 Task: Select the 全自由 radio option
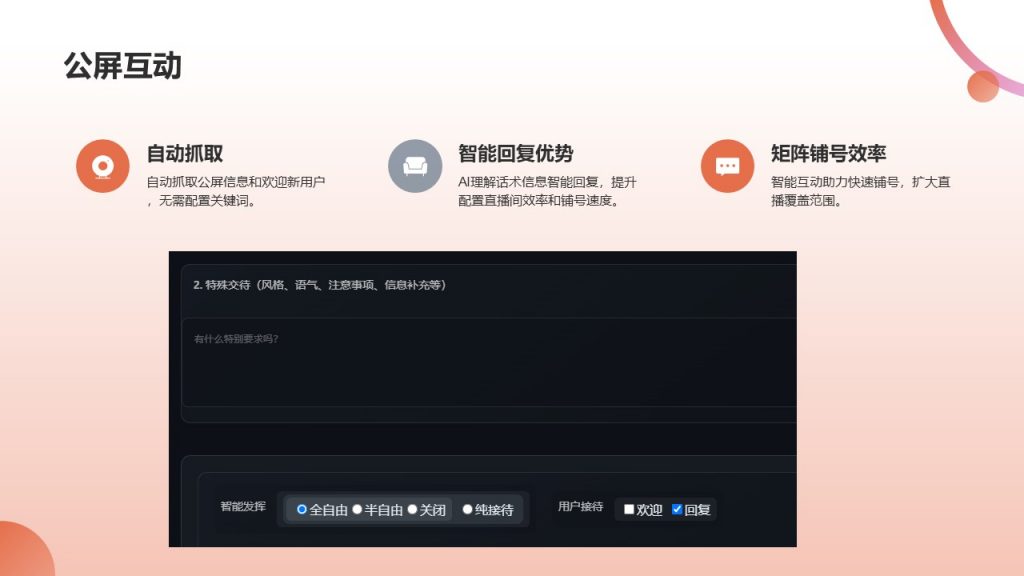(302, 510)
